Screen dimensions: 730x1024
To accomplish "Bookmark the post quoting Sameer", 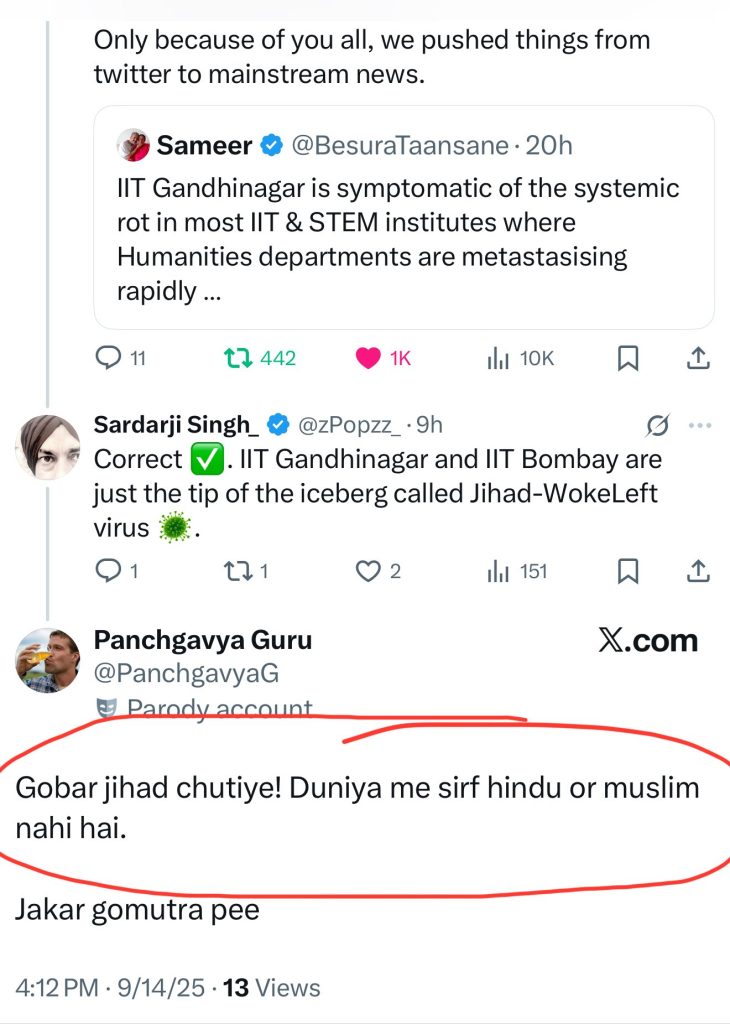I will coord(628,358).
